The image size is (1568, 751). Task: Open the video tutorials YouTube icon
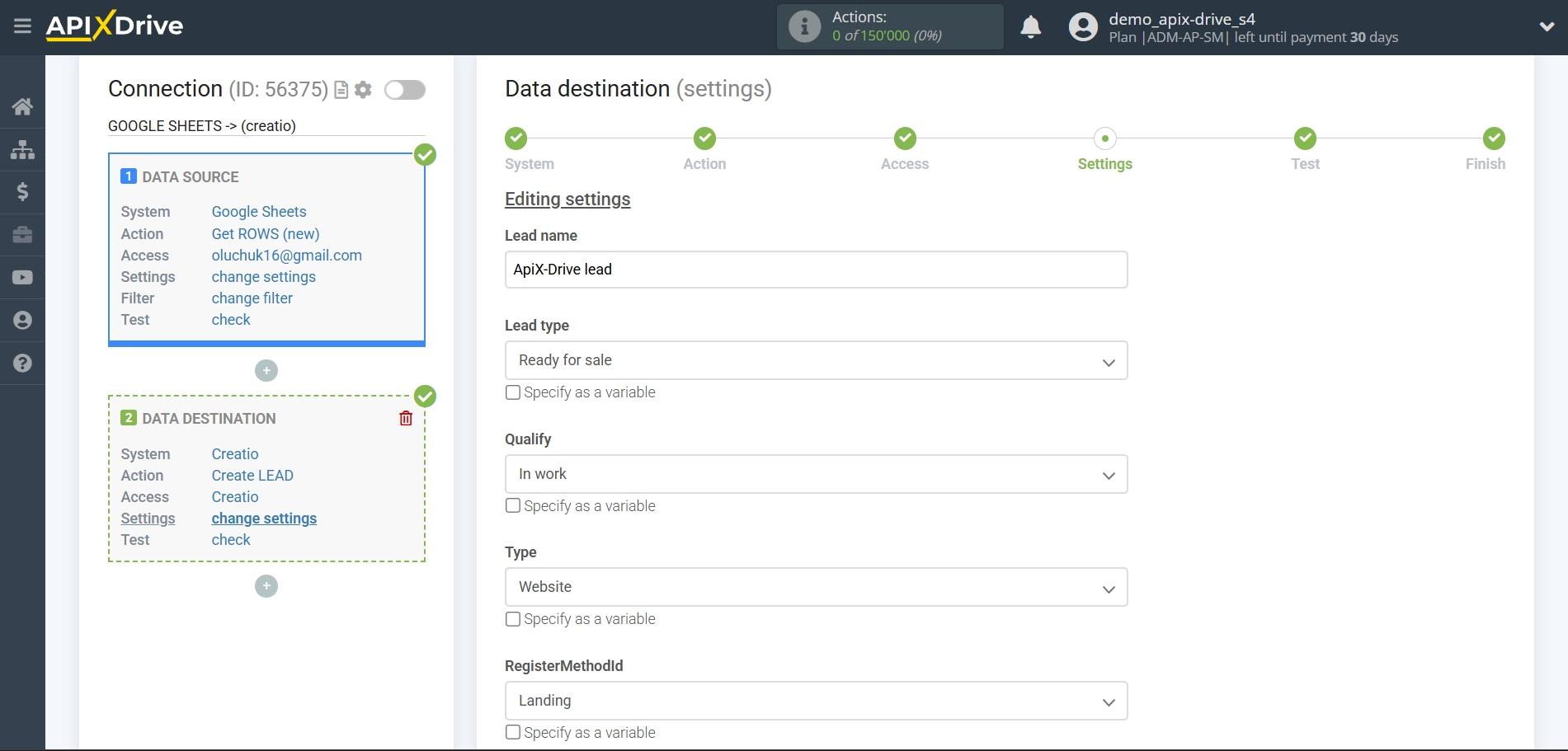click(x=22, y=277)
